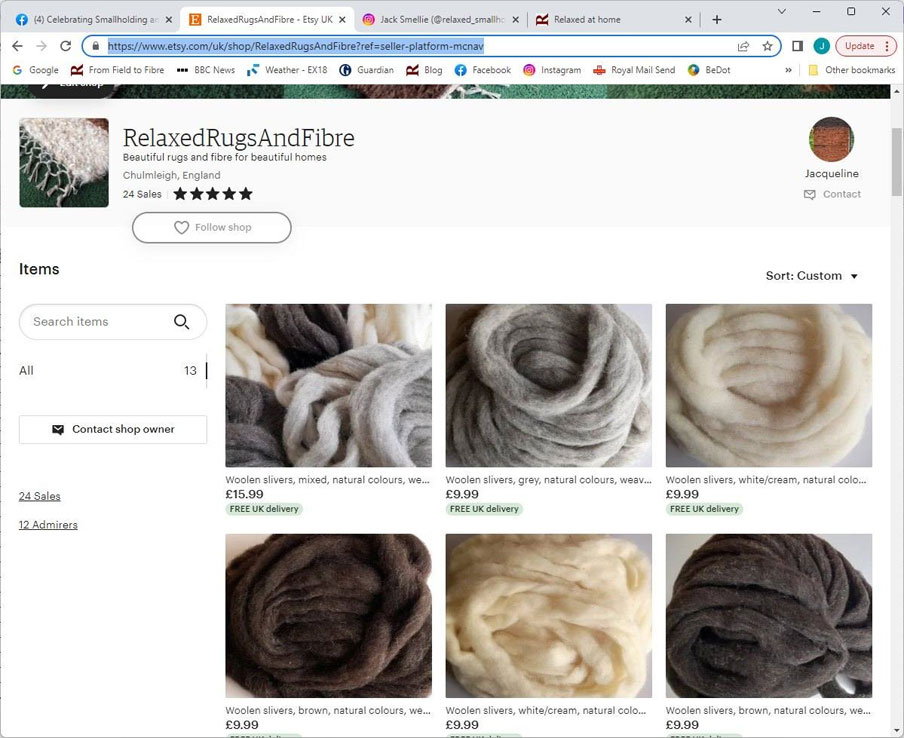Click the padlock site info icon
The width and height of the screenshot is (904, 738).
pyautogui.click(x=96, y=46)
